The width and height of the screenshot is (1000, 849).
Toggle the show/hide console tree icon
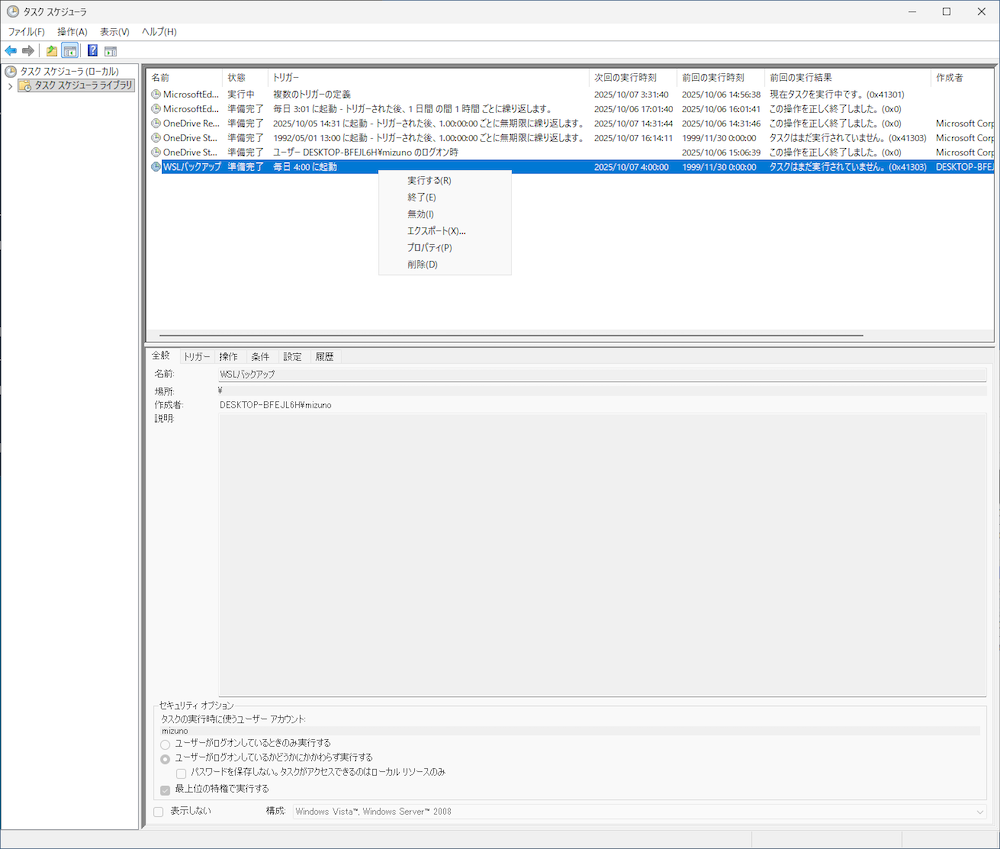pyautogui.click(x=70, y=51)
